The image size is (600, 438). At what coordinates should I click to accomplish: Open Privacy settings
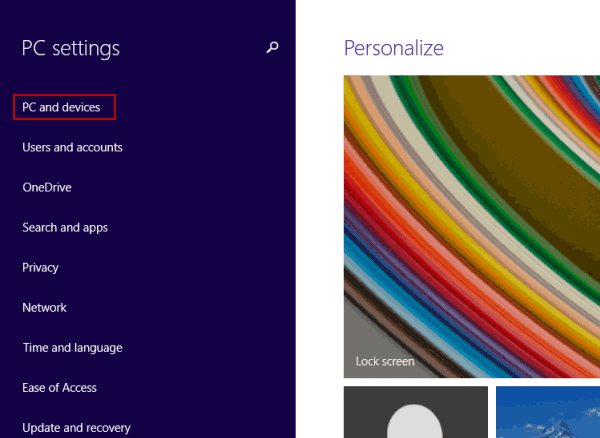coord(40,267)
